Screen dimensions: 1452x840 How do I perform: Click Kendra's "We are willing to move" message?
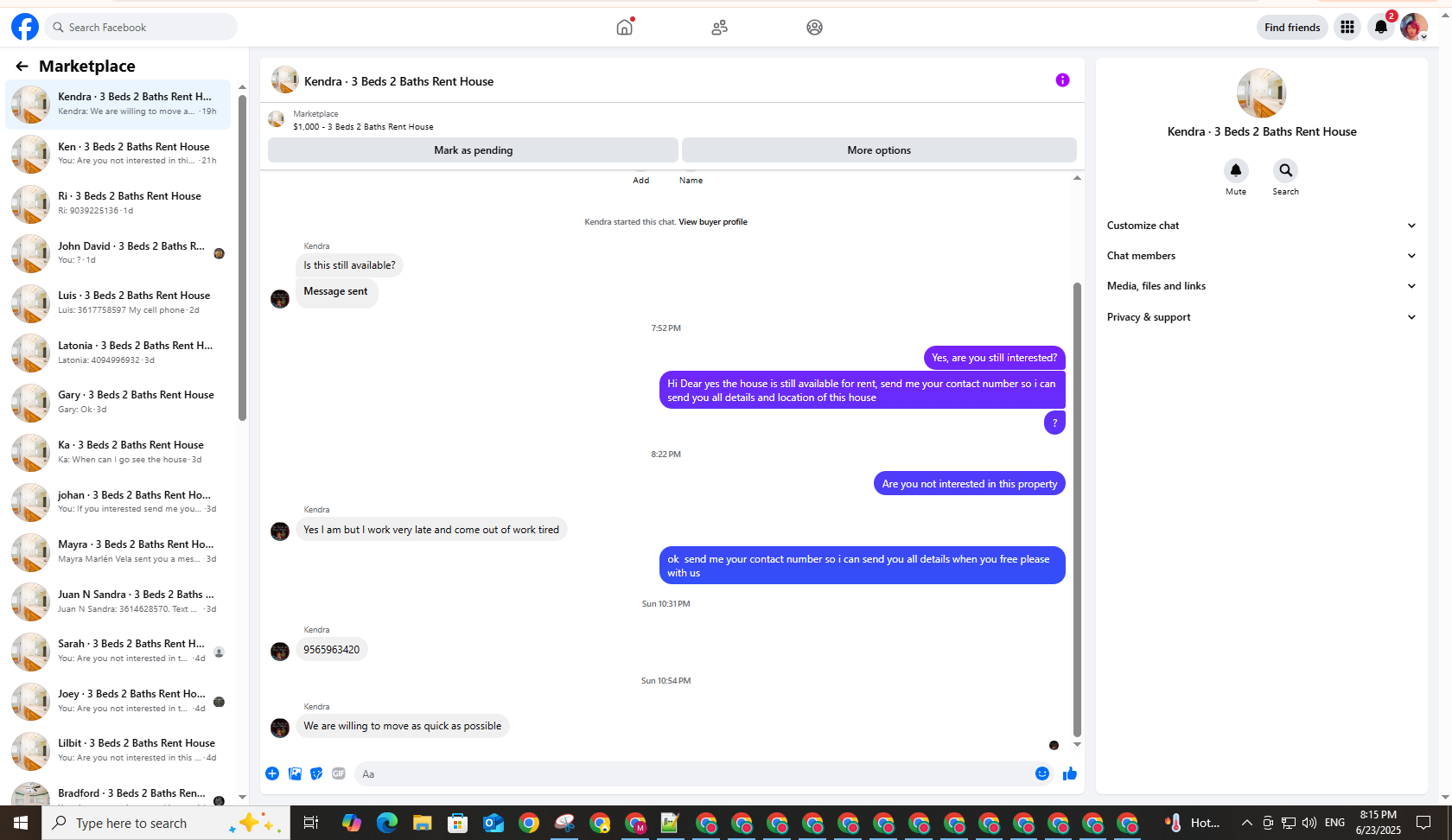pos(403,726)
